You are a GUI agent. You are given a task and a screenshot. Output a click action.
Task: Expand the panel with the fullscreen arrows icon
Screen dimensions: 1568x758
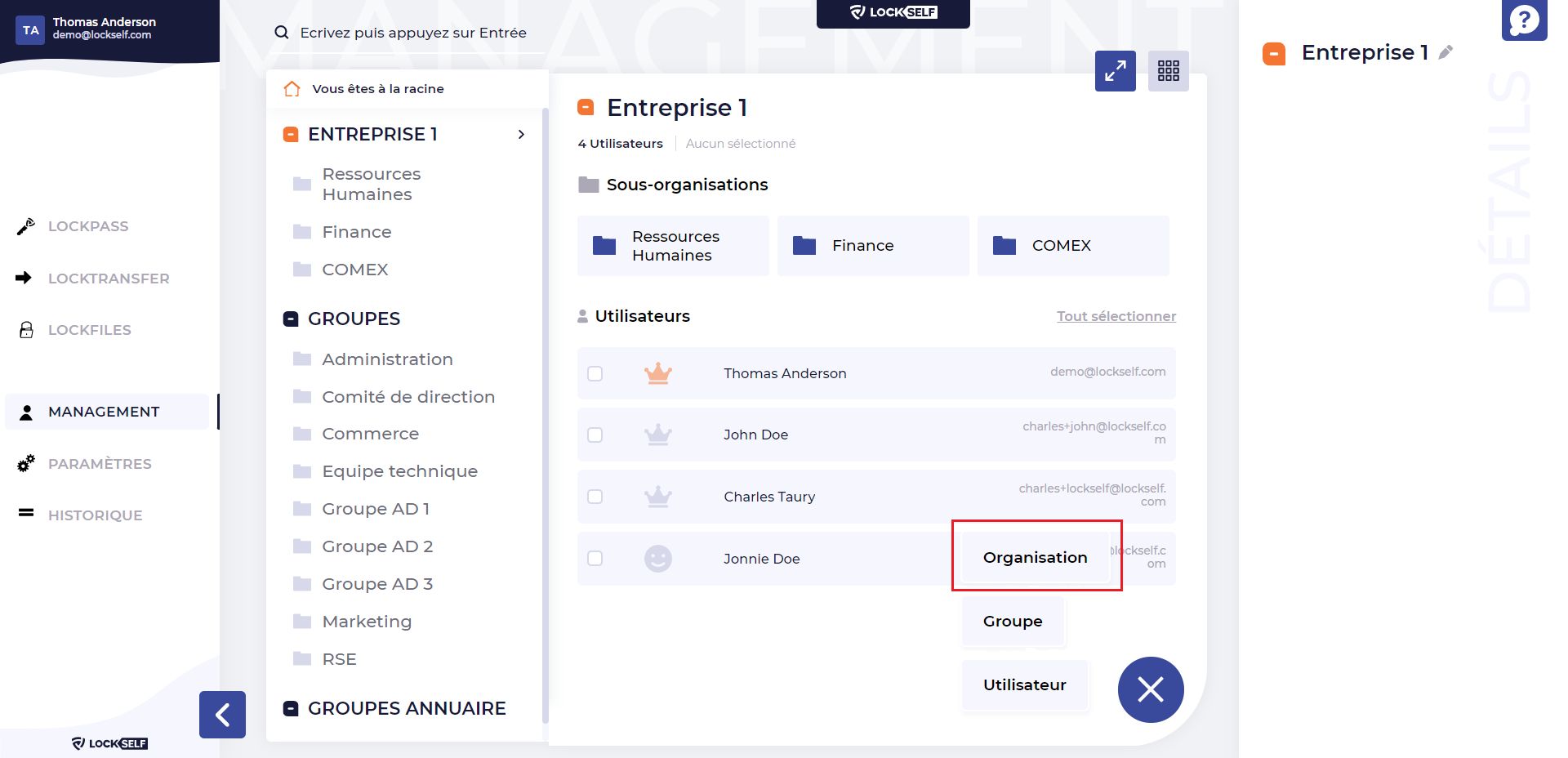[x=1115, y=71]
